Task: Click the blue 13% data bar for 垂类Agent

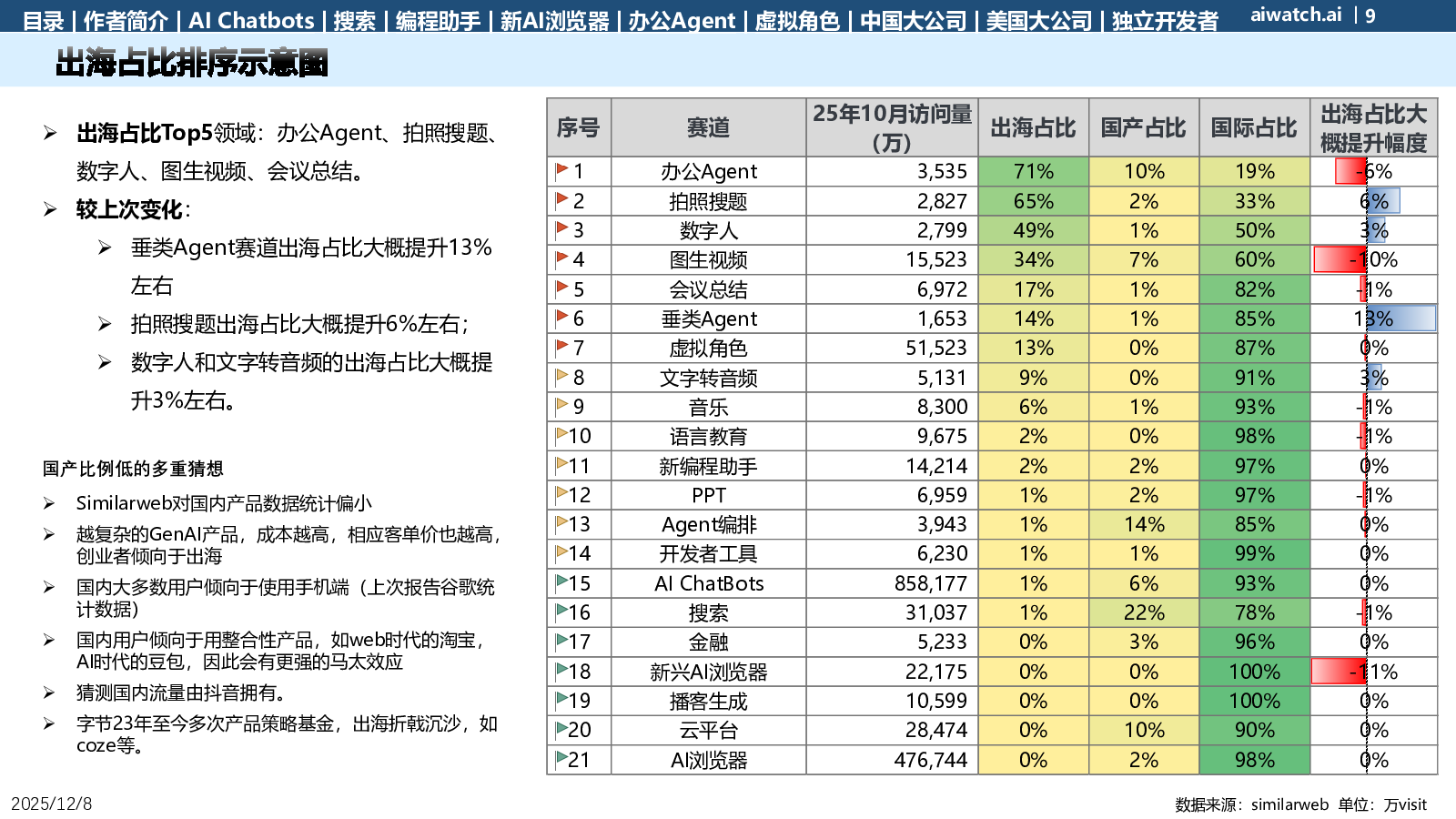Action: click(x=1400, y=318)
